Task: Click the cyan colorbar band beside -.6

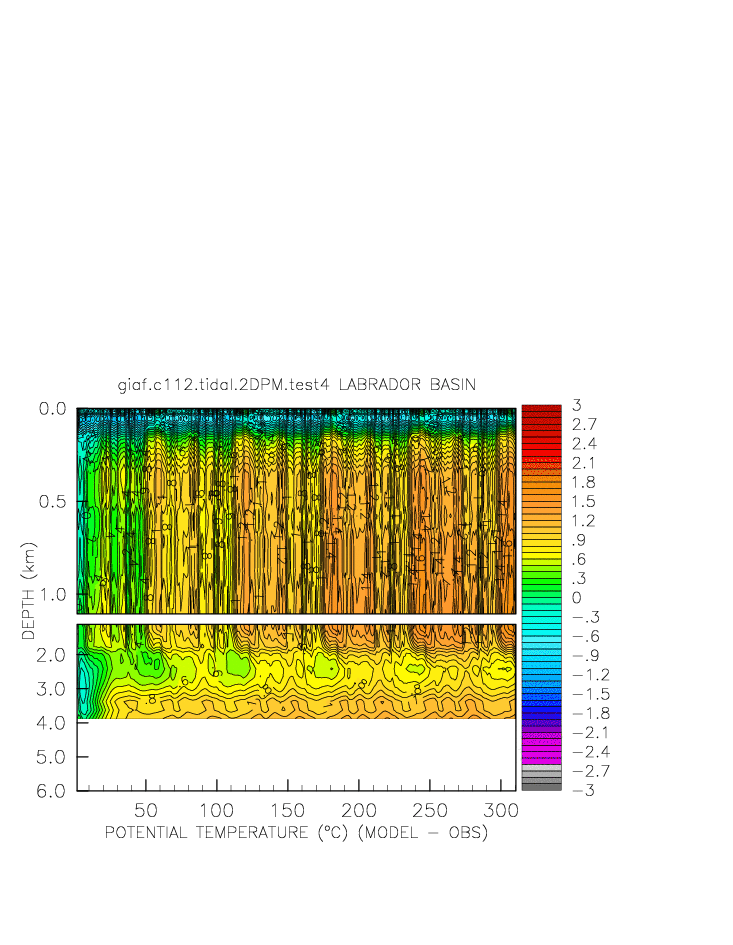Action: 541,636
